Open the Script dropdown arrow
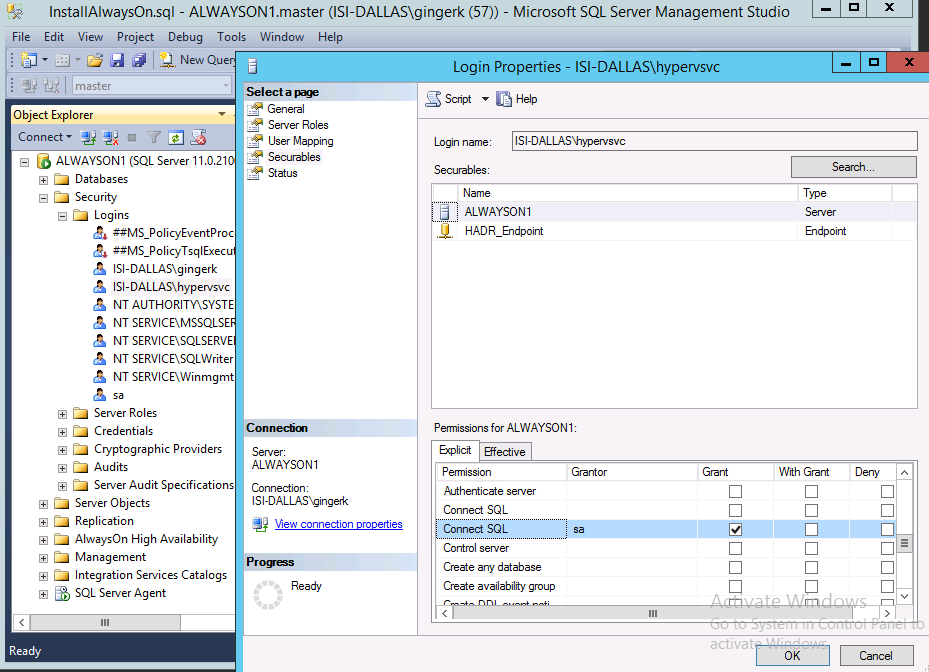 pos(485,99)
